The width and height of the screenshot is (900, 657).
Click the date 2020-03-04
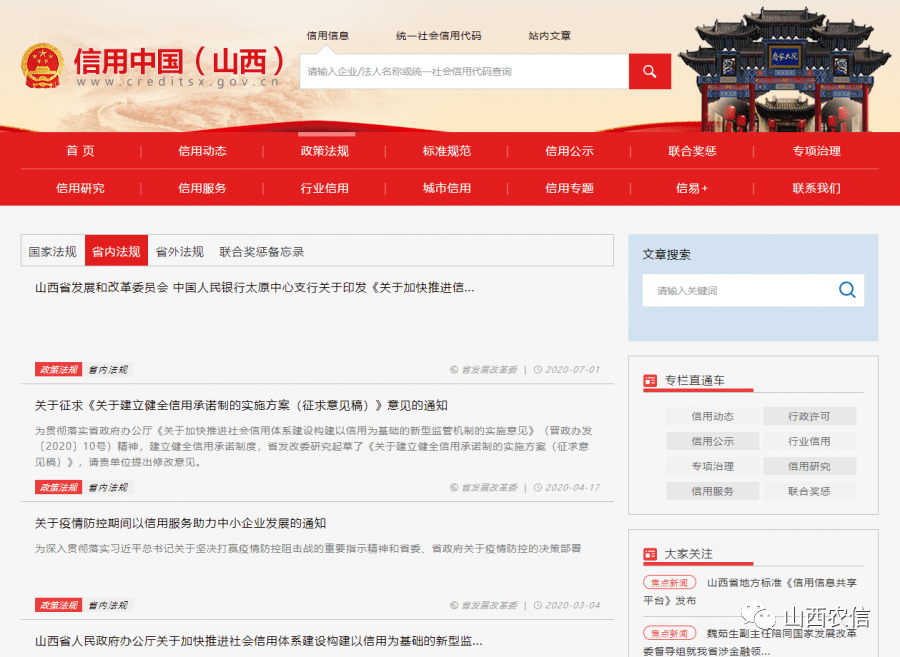tap(572, 605)
